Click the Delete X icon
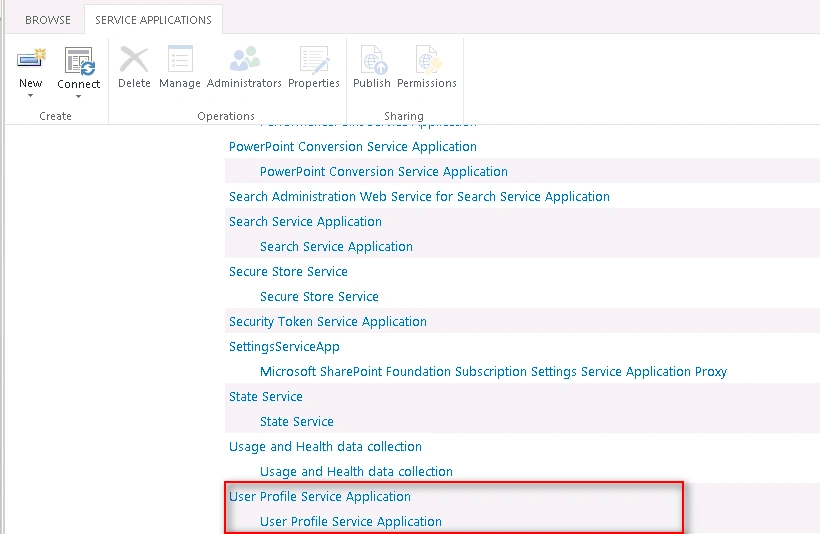The height and width of the screenshot is (534, 820). (x=134, y=59)
